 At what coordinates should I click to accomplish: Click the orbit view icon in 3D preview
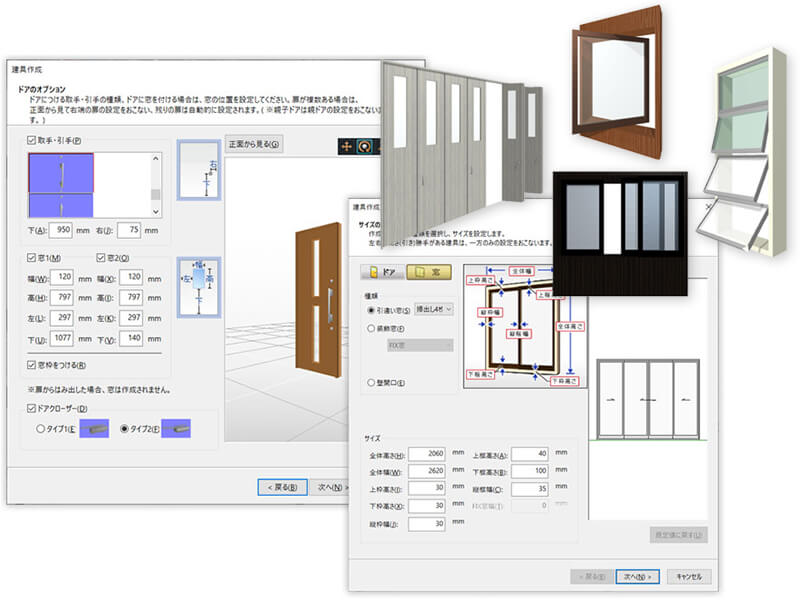tap(365, 144)
